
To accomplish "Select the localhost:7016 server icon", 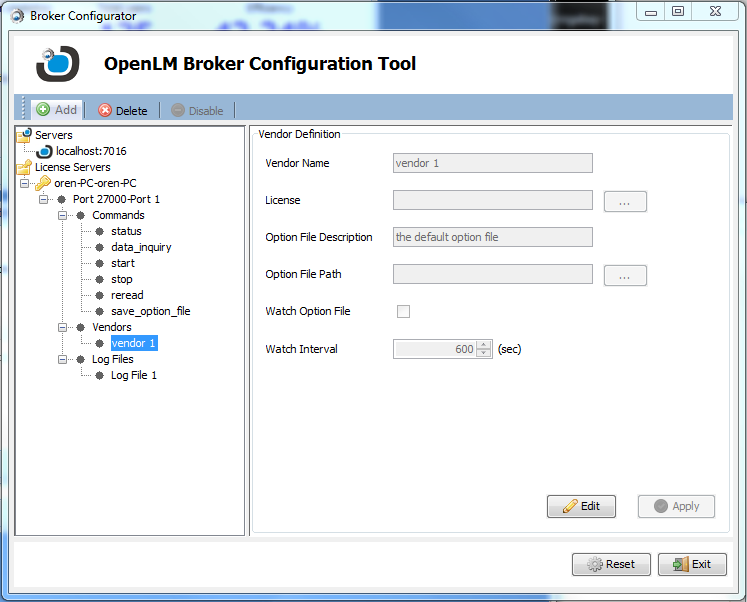I will tap(44, 151).
